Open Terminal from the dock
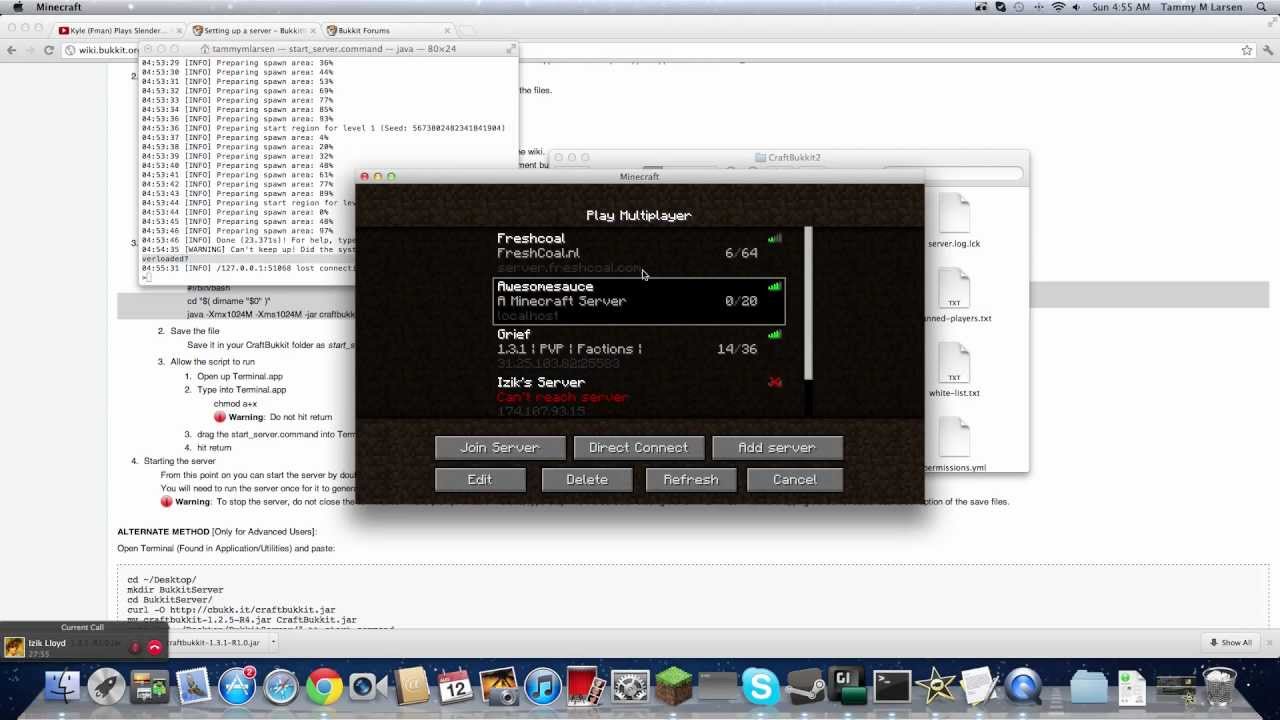Image resolution: width=1280 pixels, height=720 pixels. [892, 687]
